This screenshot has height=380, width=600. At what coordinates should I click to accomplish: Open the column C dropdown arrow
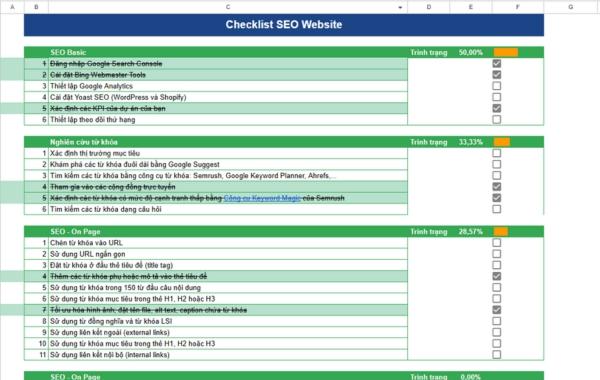click(x=400, y=7)
